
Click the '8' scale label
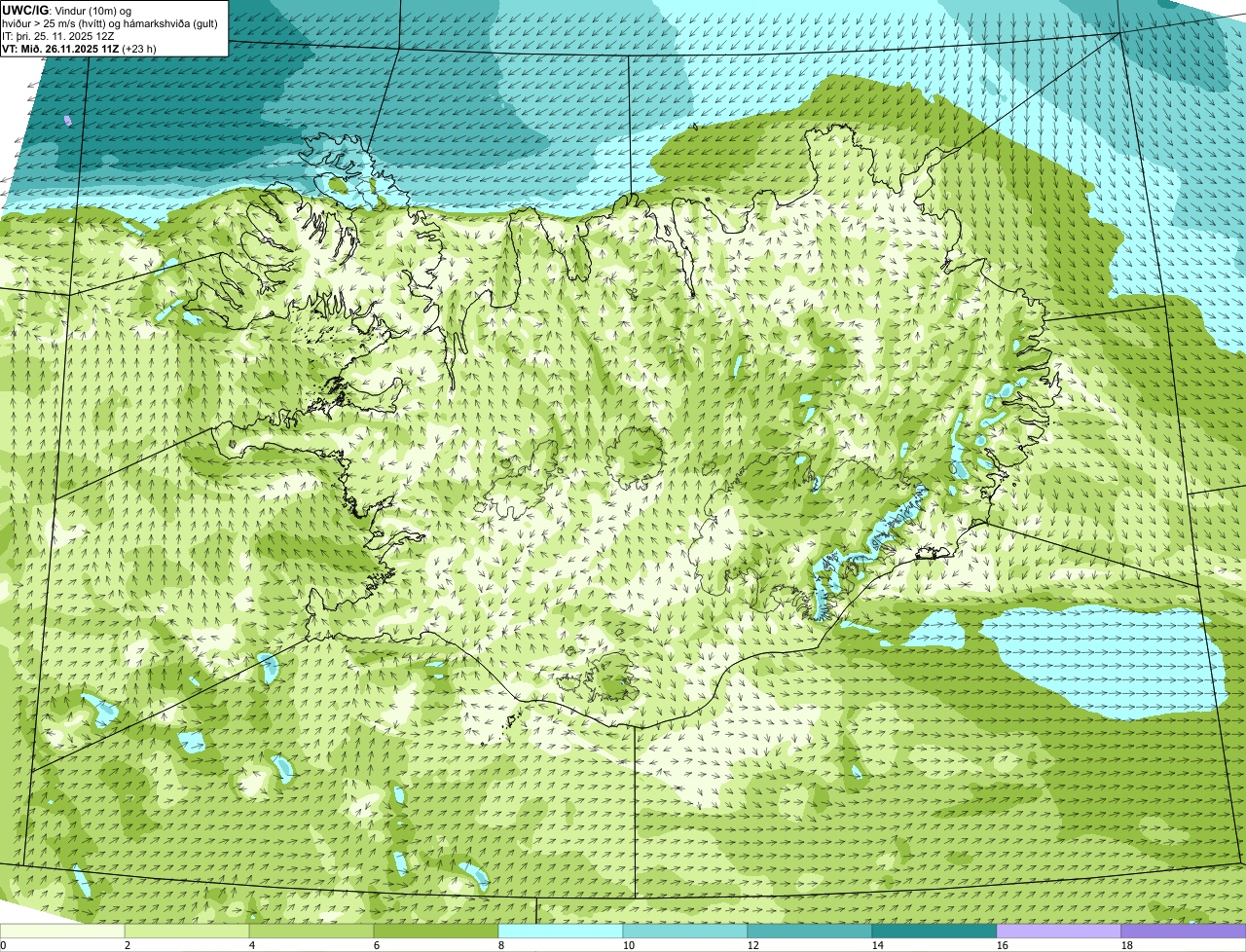[x=501, y=945]
